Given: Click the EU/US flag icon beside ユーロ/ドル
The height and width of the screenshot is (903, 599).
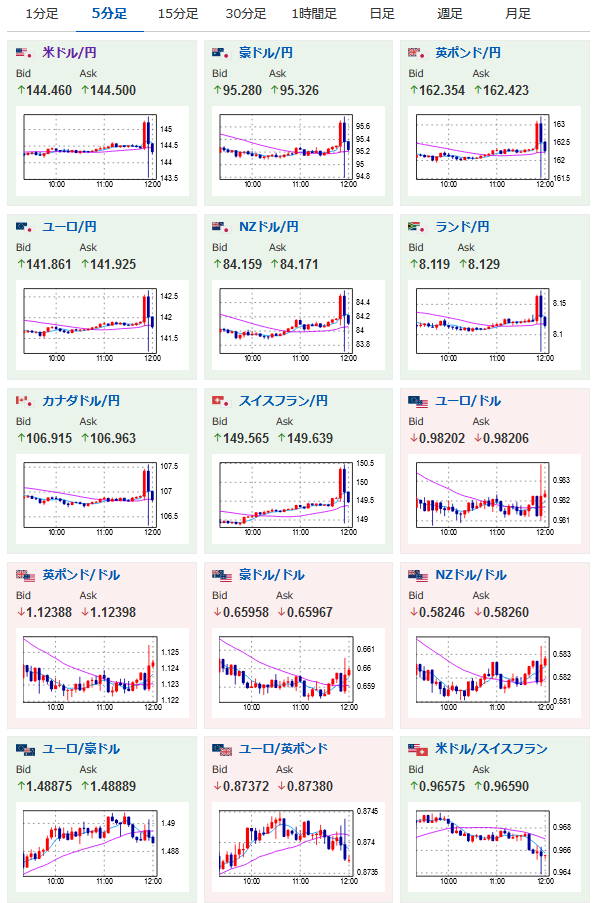Looking at the screenshot, I should pos(418,401).
